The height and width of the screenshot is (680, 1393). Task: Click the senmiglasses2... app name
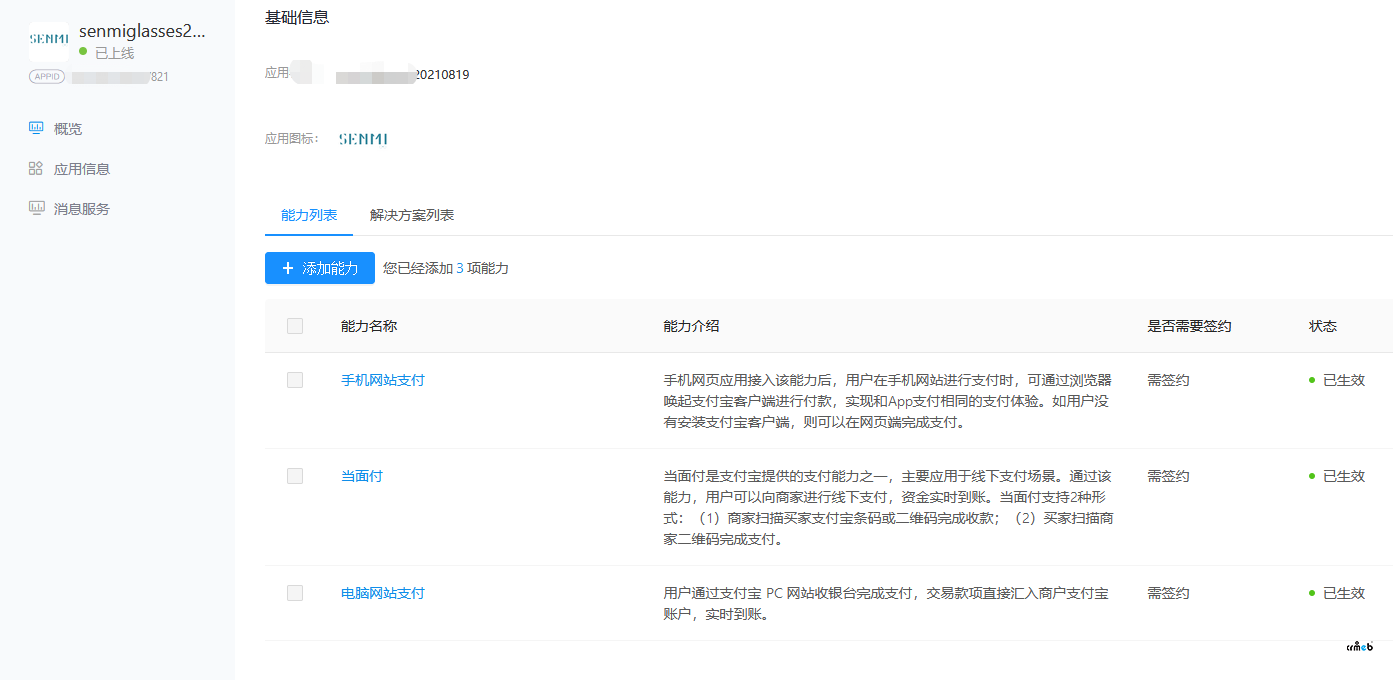[142, 31]
